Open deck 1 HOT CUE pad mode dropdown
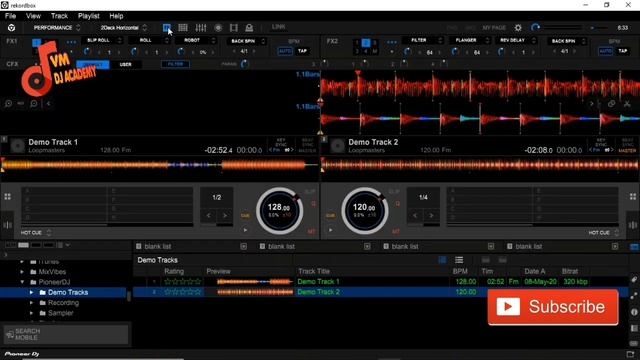 coord(36,233)
